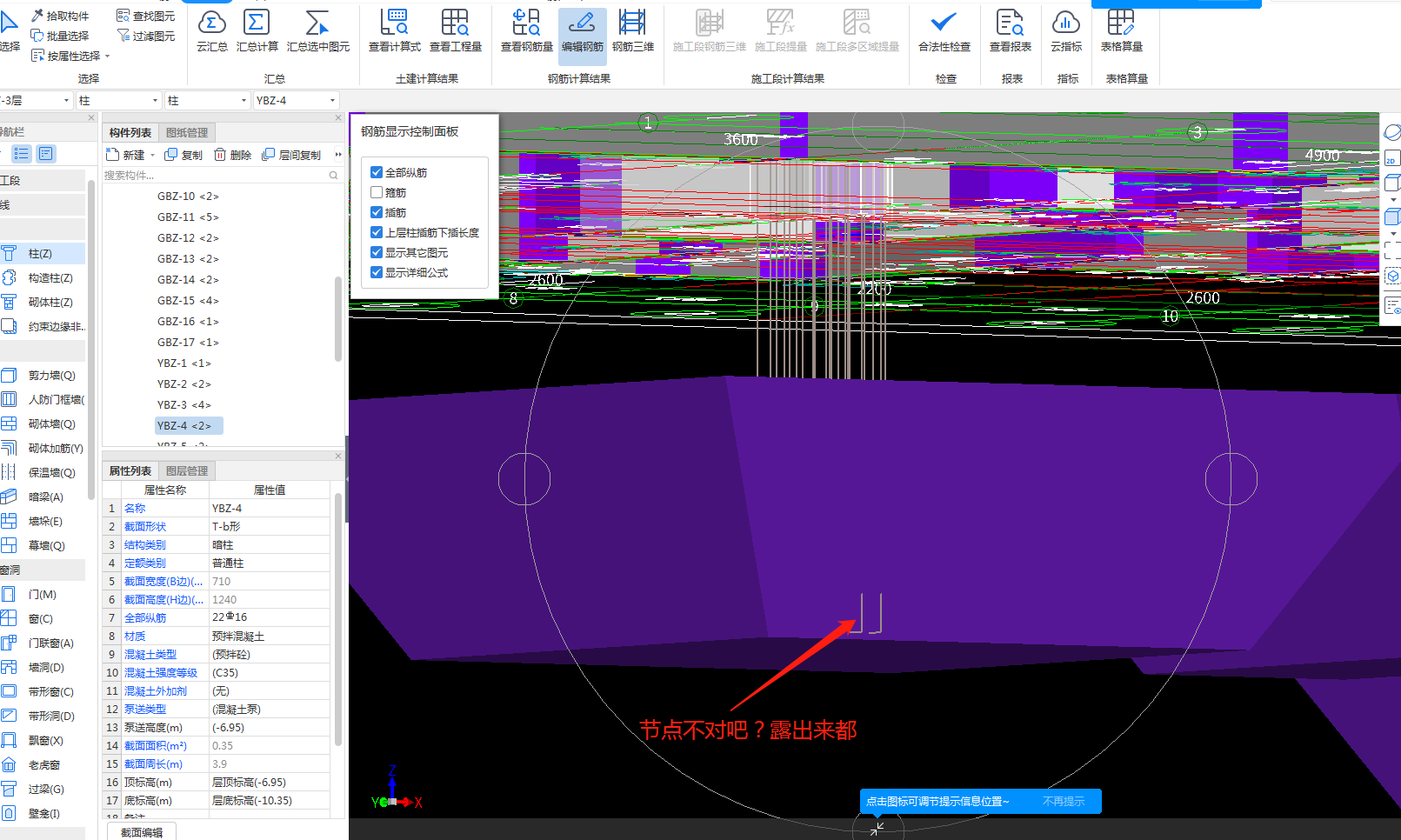Screen dimensions: 1401x840
Task: Expand 新建 dropdown arrow
Action: pyautogui.click(x=153, y=155)
